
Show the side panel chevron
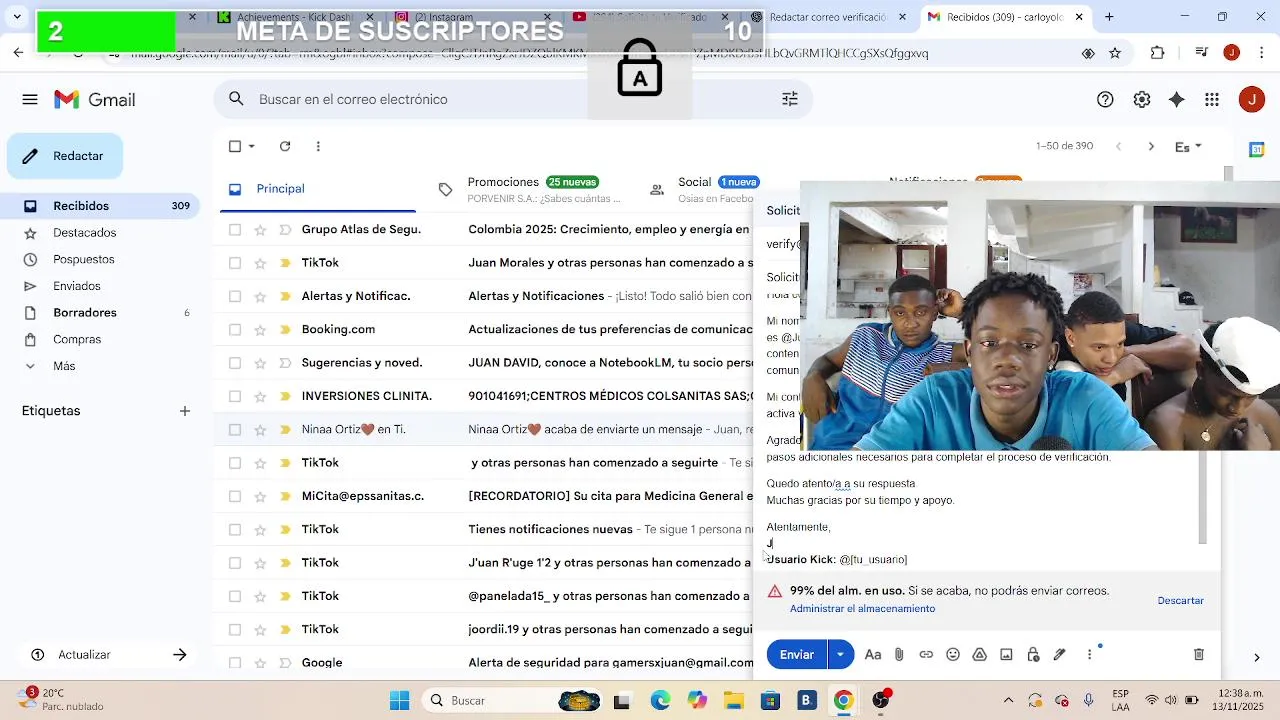(x=1257, y=657)
